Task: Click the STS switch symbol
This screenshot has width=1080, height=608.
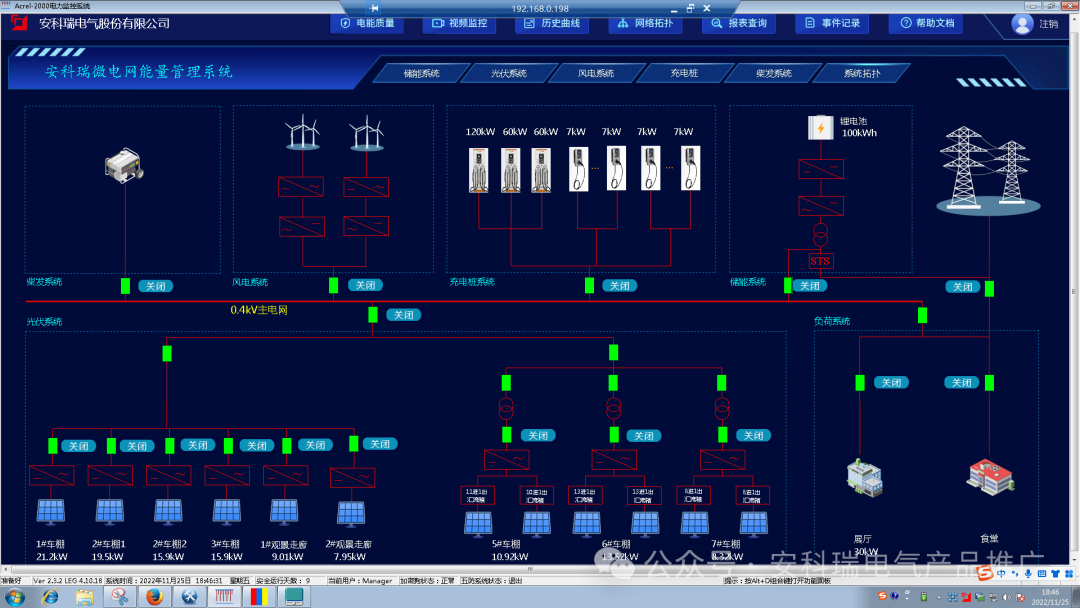Action: pyautogui.click(x=820, y=261)
